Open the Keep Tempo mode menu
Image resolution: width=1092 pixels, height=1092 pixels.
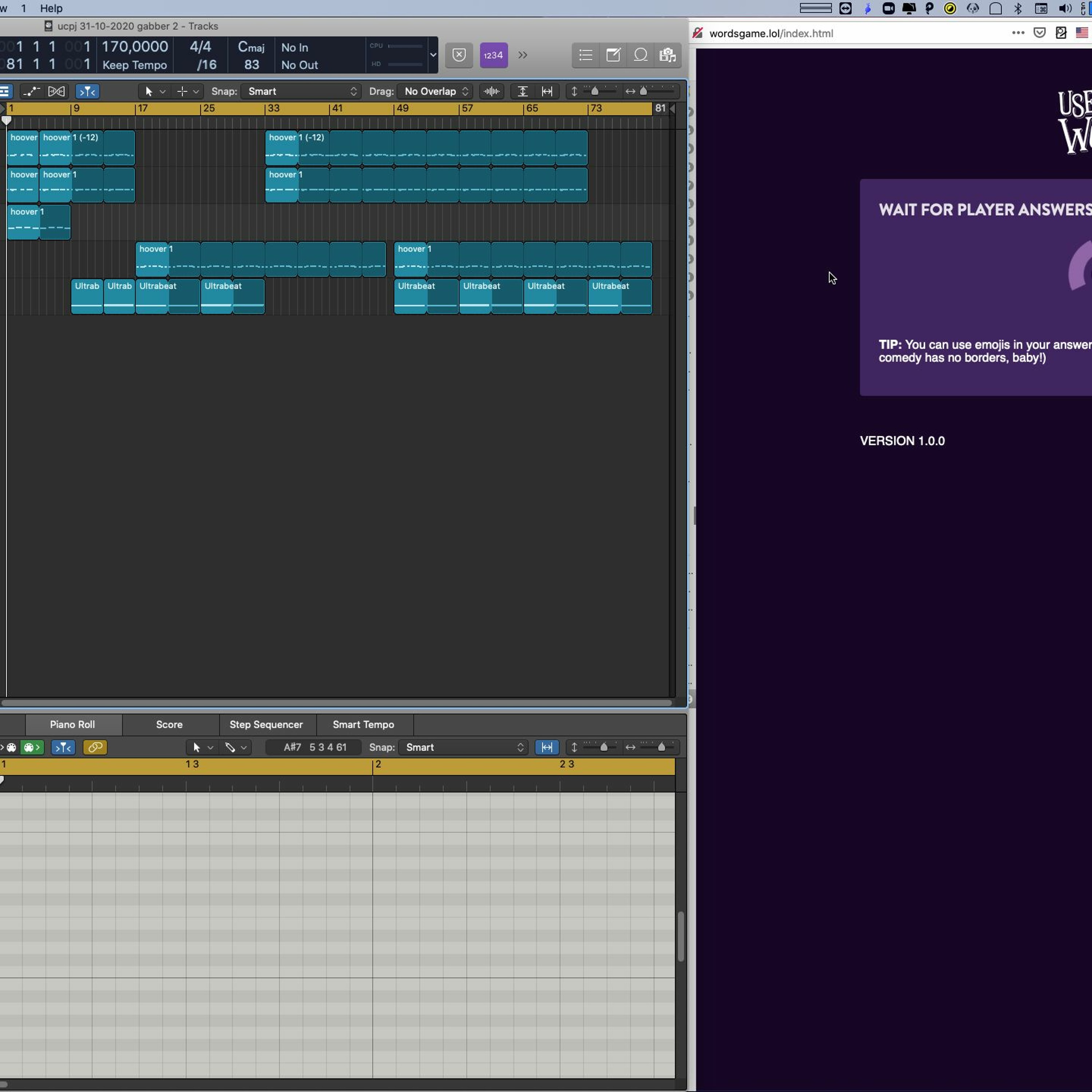coord(135,65)
